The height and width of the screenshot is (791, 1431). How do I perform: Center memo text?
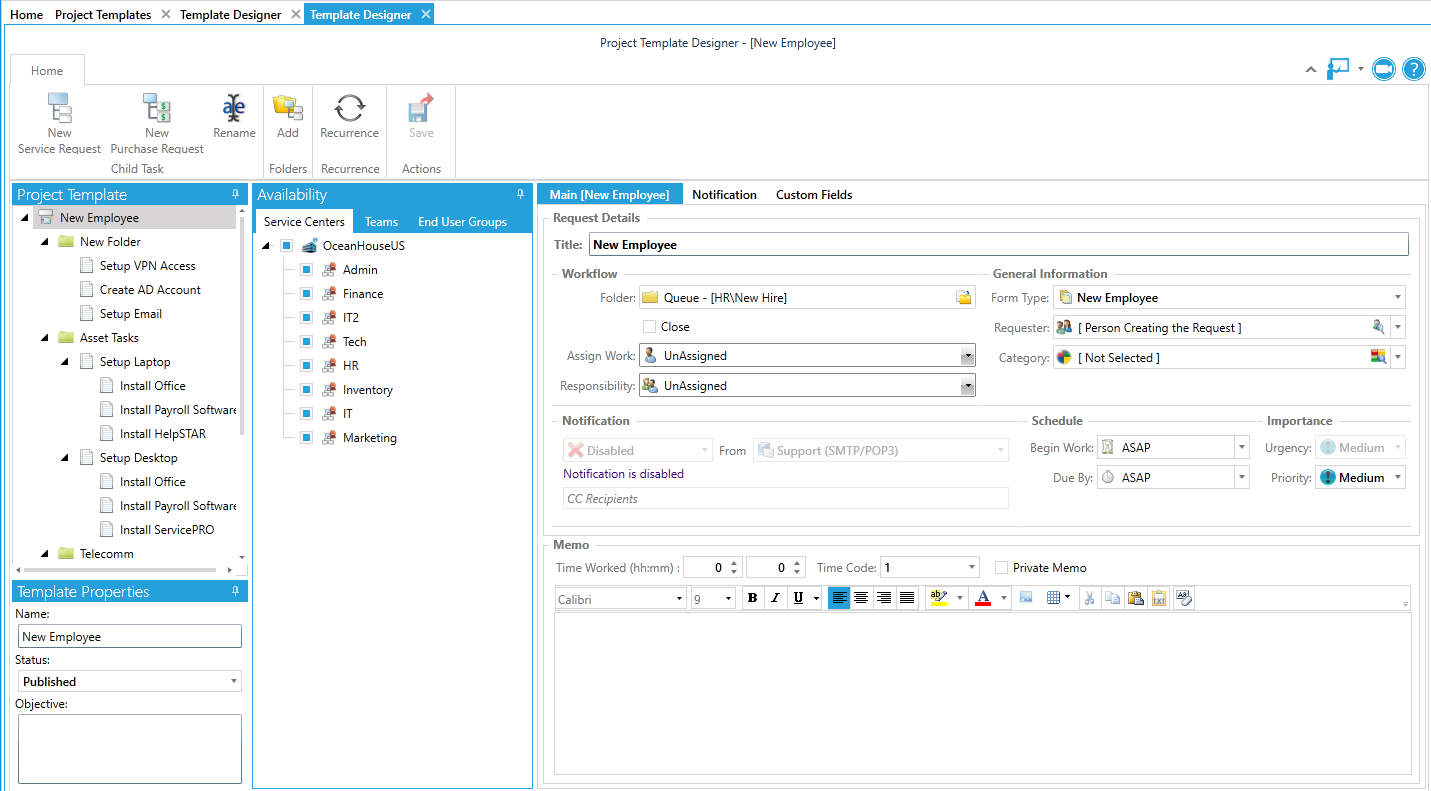(861, 598)
